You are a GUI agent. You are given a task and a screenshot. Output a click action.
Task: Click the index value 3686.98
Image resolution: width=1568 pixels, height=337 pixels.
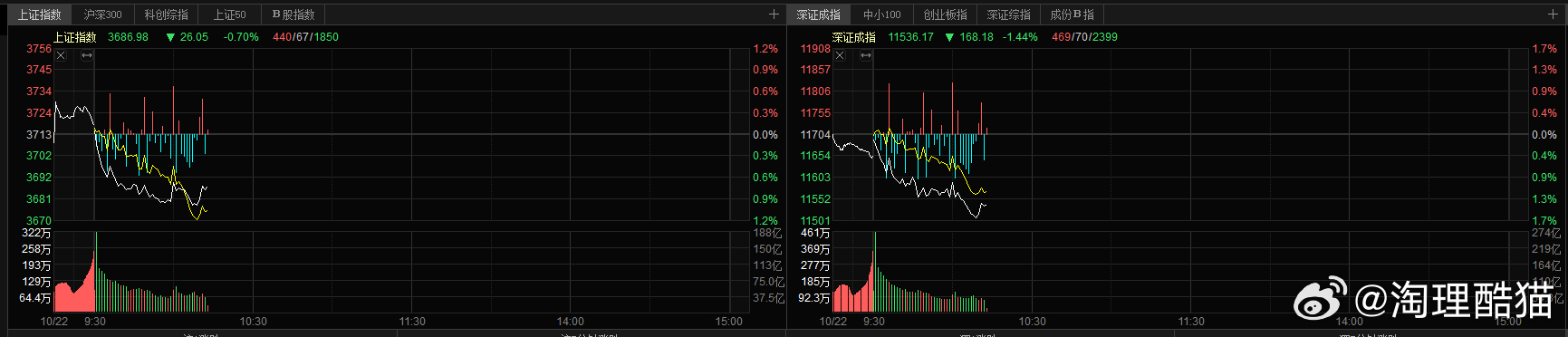point(128,37)
